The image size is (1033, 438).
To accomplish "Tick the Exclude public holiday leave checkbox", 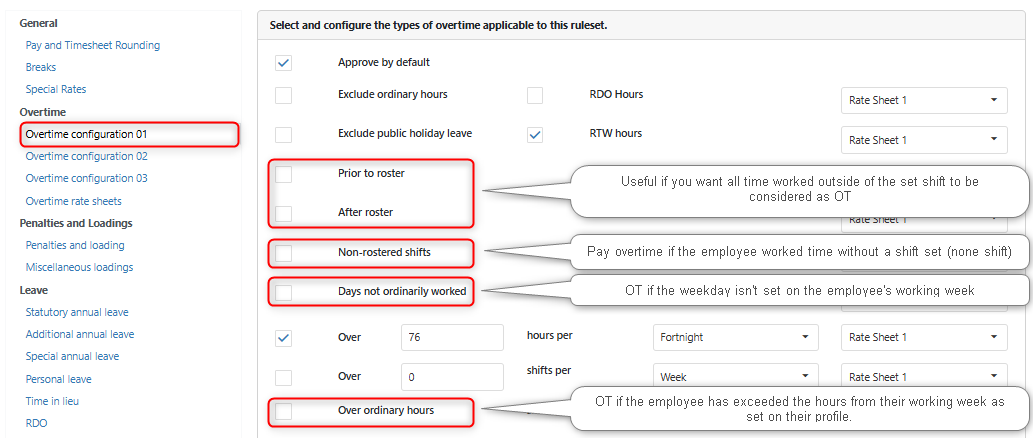I will (284, 134).
